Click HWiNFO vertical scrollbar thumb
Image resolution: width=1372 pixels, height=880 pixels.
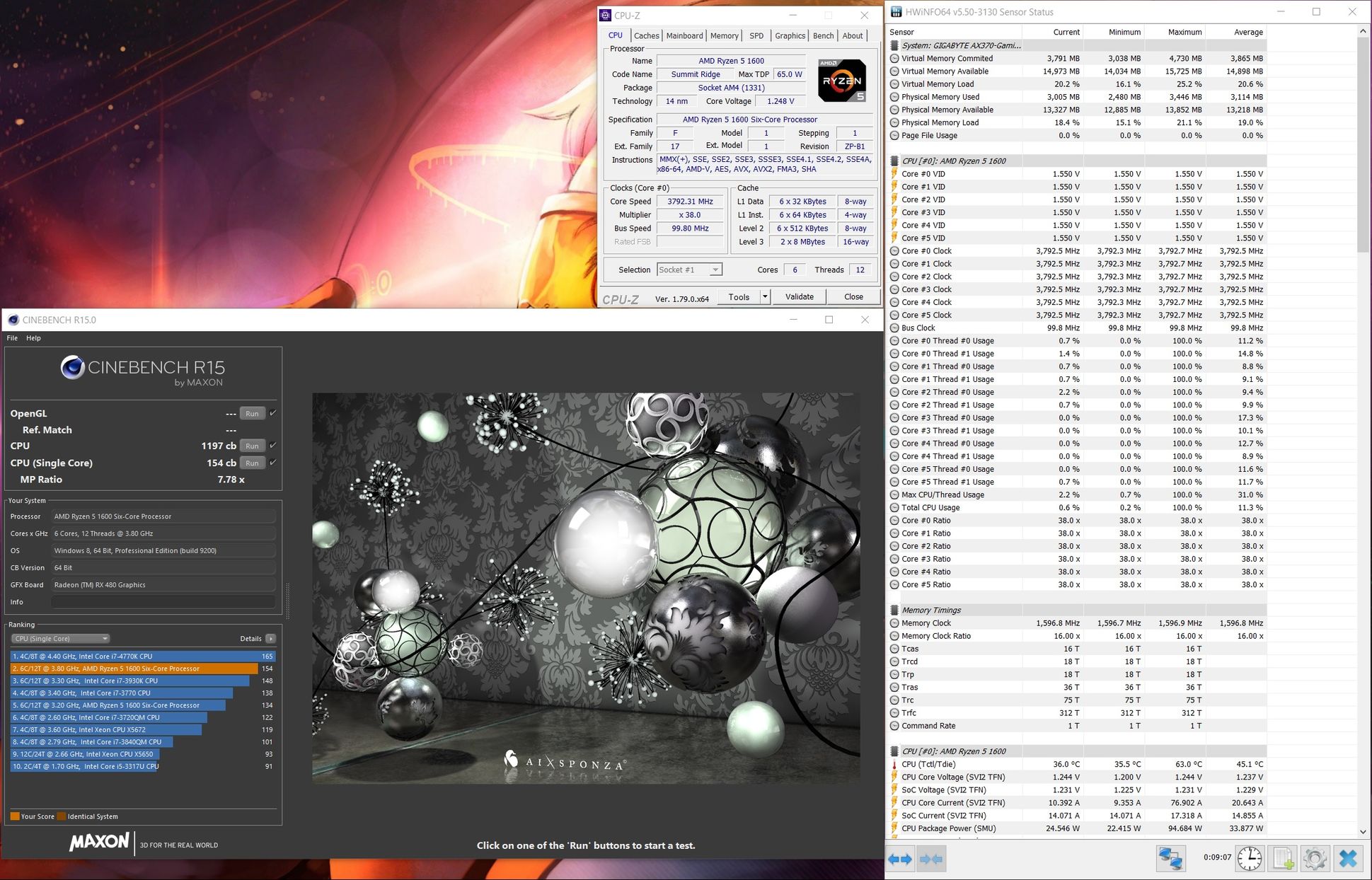click(x=1363, y=145)
